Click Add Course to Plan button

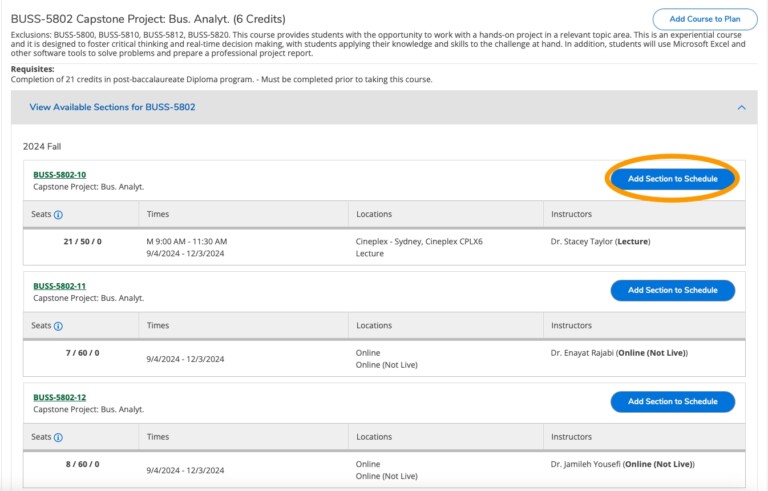click(705, 19)
